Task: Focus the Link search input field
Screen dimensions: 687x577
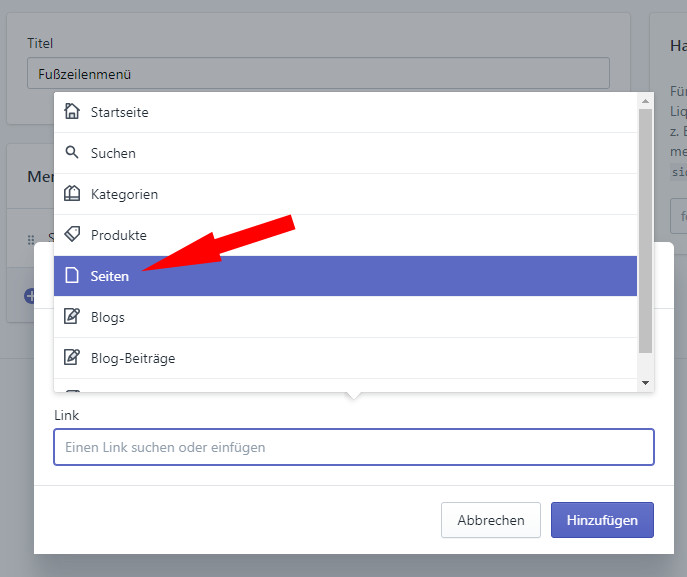Action: pyautogui.click(x=354, y=447)
